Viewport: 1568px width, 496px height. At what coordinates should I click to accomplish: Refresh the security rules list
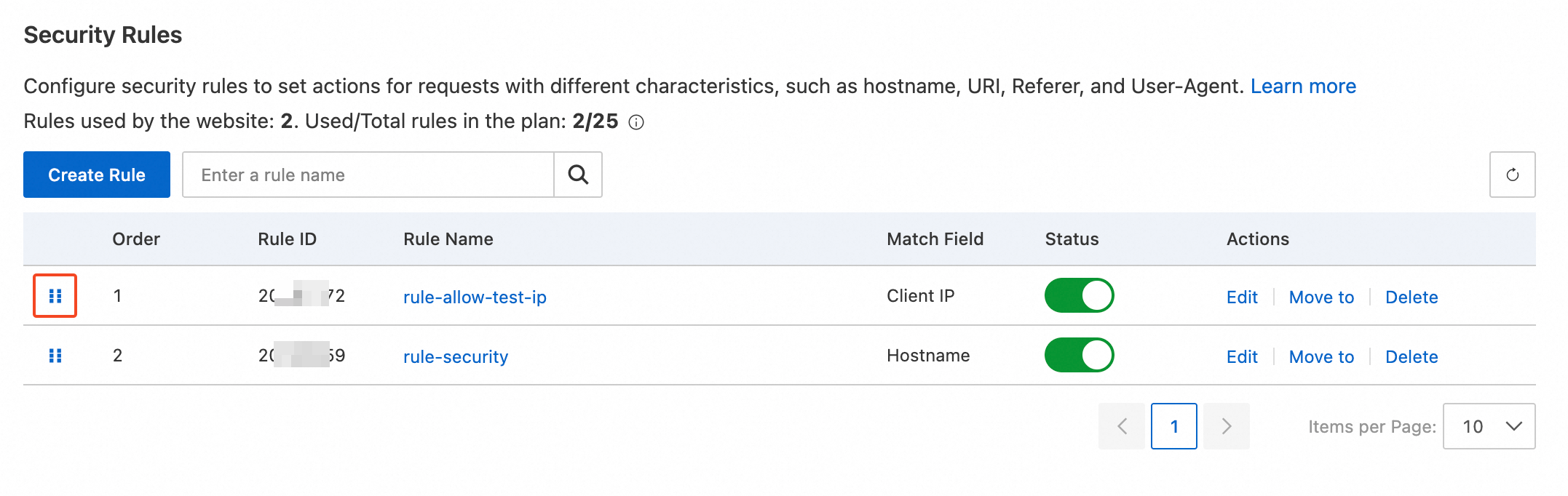pyautogui.click(x=1512, y=175)
